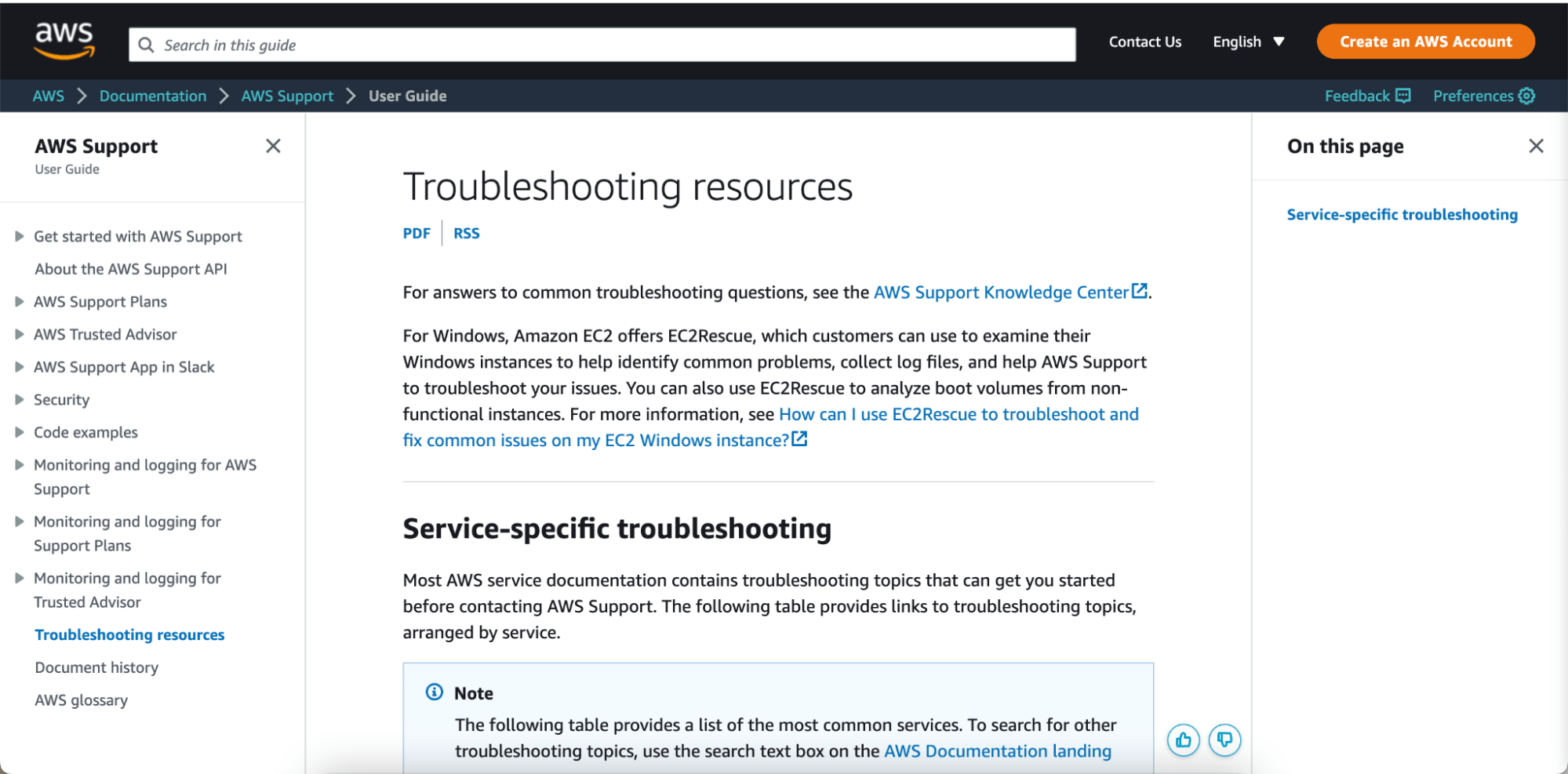Screen dimensions: 1568x774
Task: Go to Documentation breadcrumb
Action: (152, 95)
